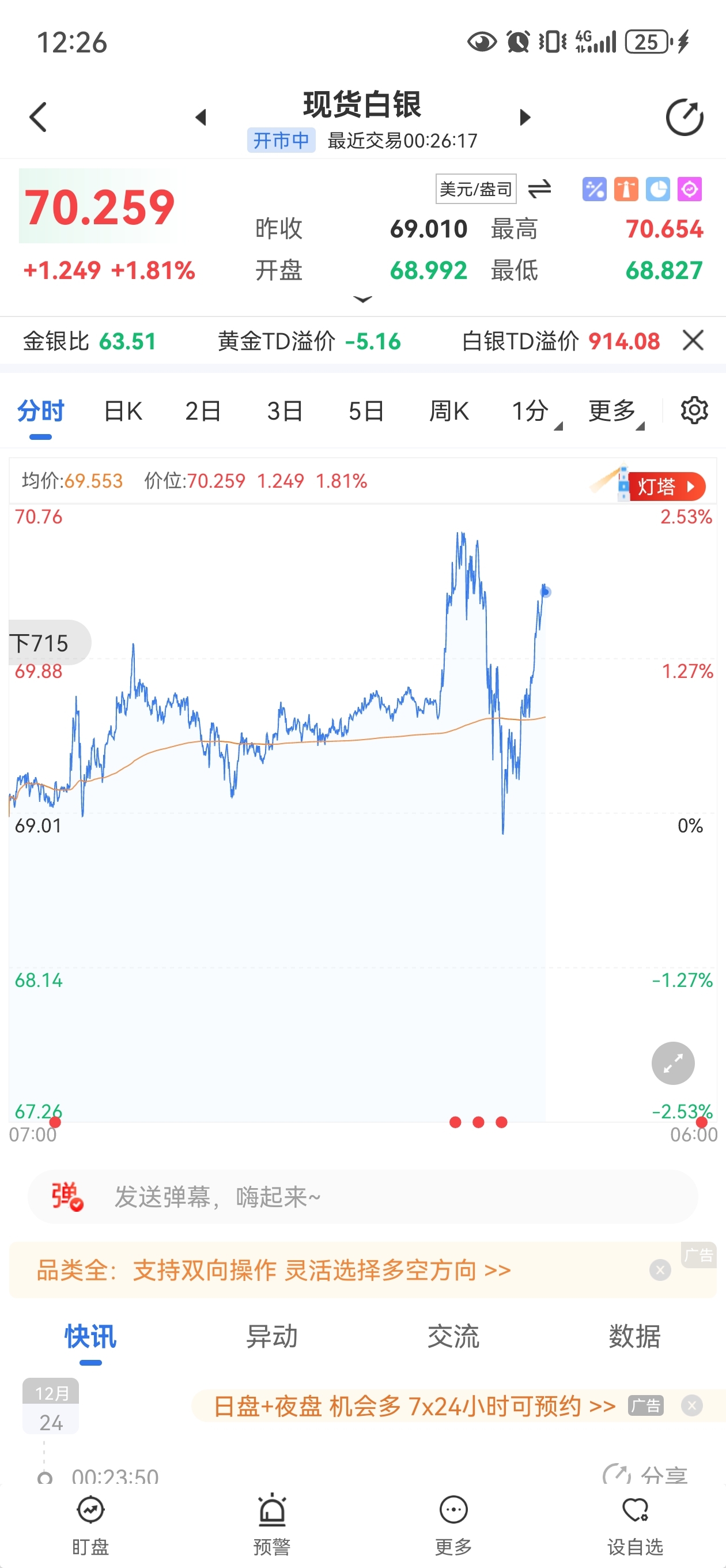
Task: Switch price unit 美元/盎司 toggle
Action: click(x=539, y=189)
